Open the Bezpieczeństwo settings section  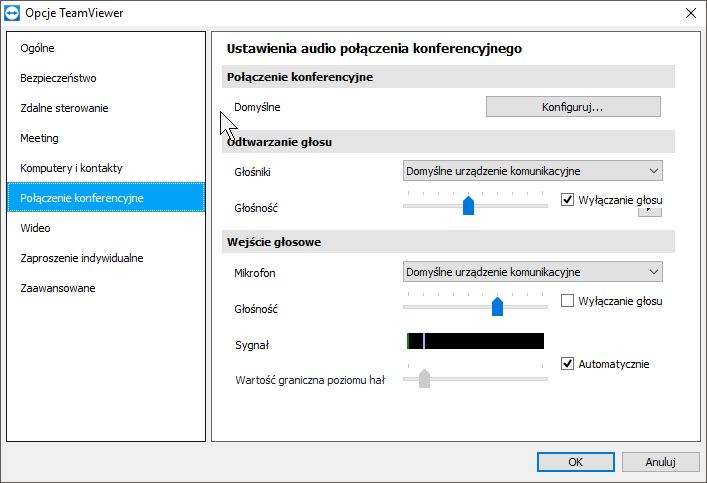[58, 78]
